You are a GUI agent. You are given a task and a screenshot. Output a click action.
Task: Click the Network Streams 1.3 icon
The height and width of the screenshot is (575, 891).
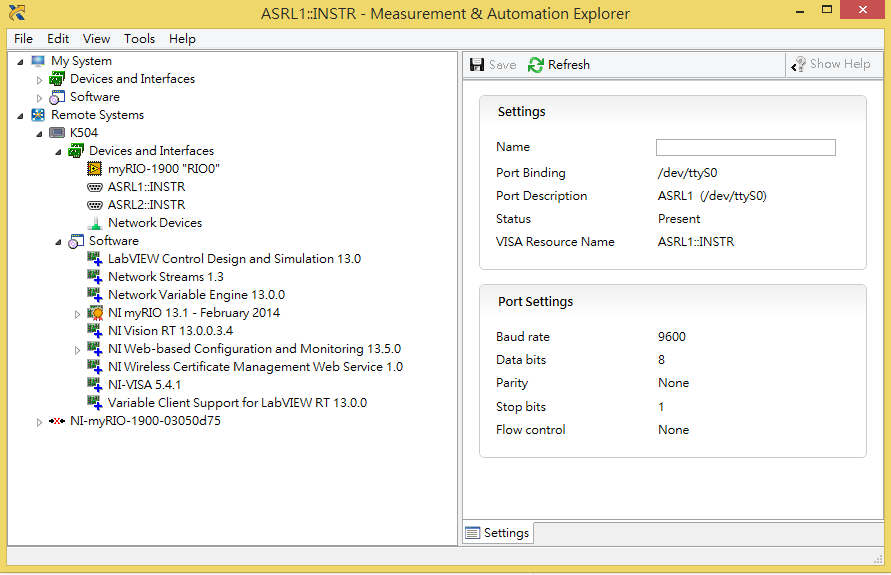point(94,277)
